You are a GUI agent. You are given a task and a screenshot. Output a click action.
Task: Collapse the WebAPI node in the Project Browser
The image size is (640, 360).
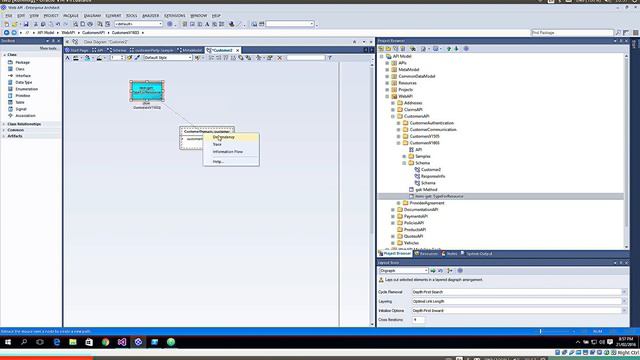[x=387, y=96]
